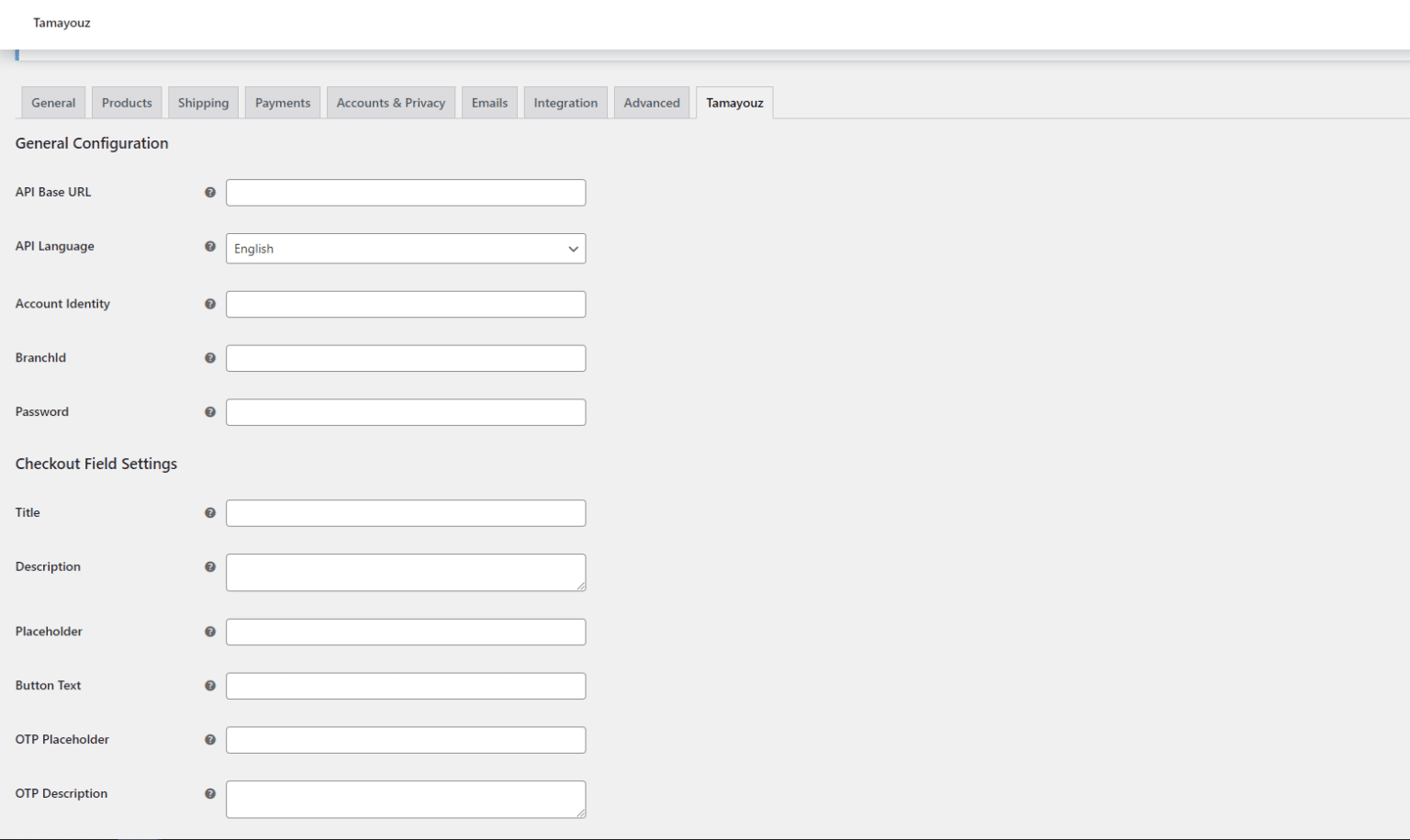Focus the Account Identity input
This screenshot has height=840, width=1410.
coord(406,304)
